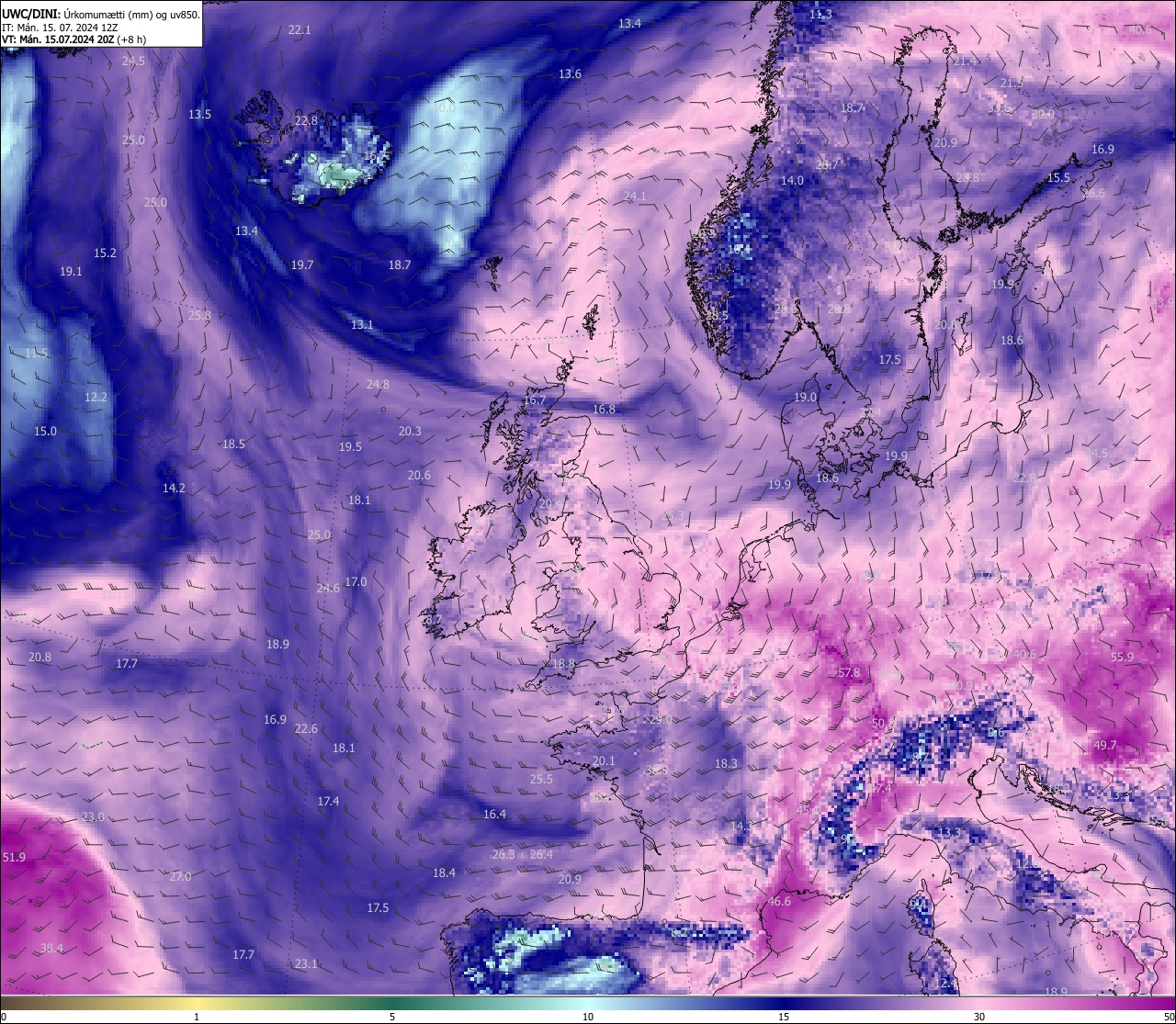Click the colour scale tick label 5

pos(392,1017)
